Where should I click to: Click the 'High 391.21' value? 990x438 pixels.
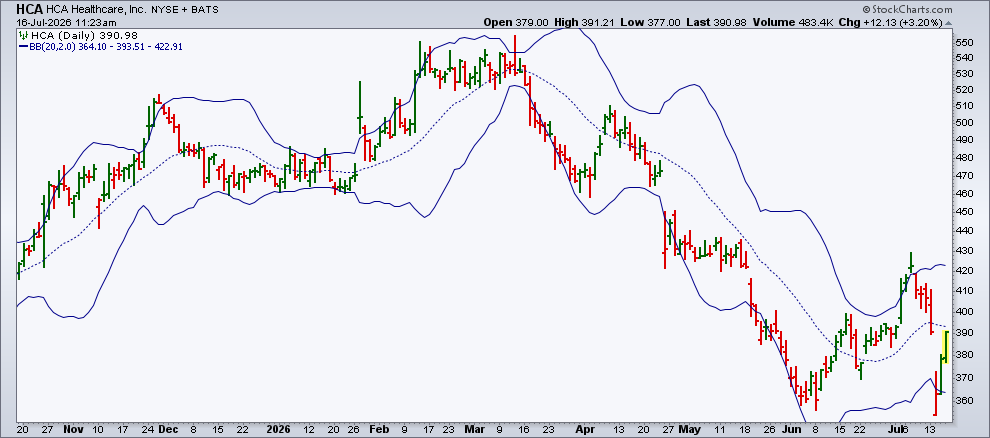(x=584, y=22)
